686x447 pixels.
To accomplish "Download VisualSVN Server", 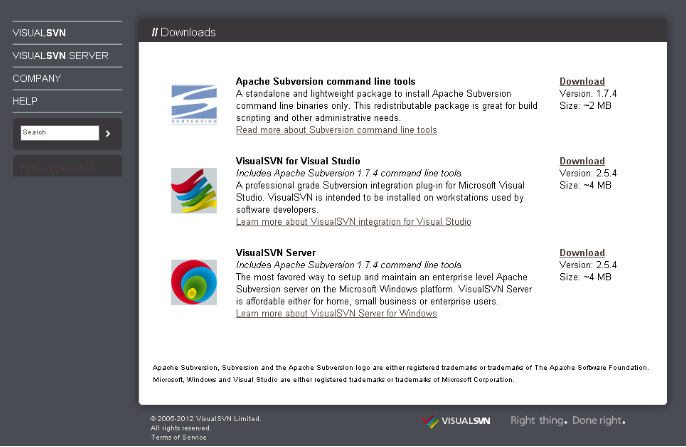I will coord(581,253).
